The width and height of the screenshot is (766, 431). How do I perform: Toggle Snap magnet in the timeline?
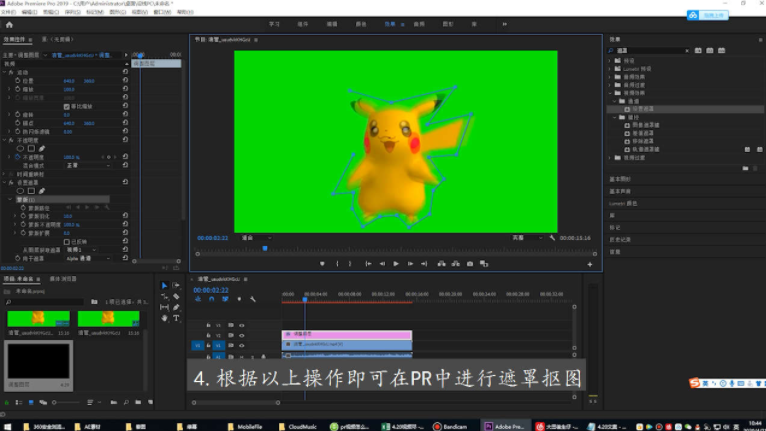point(212,299)
